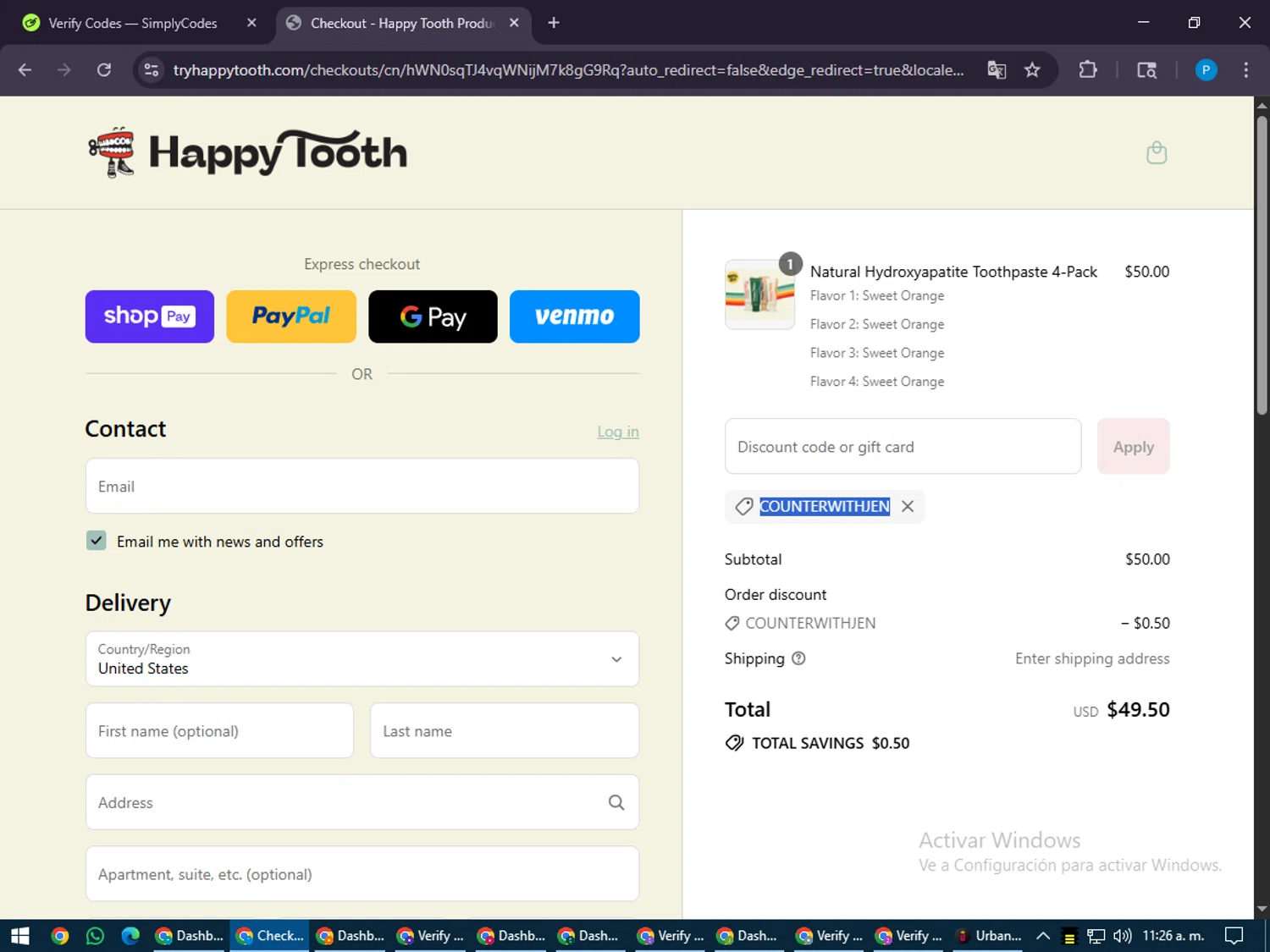This screenshot has height=952, width=1270.
Task: Click the Subtotal $50.00 value
Action: click(x=1147, y=559)
